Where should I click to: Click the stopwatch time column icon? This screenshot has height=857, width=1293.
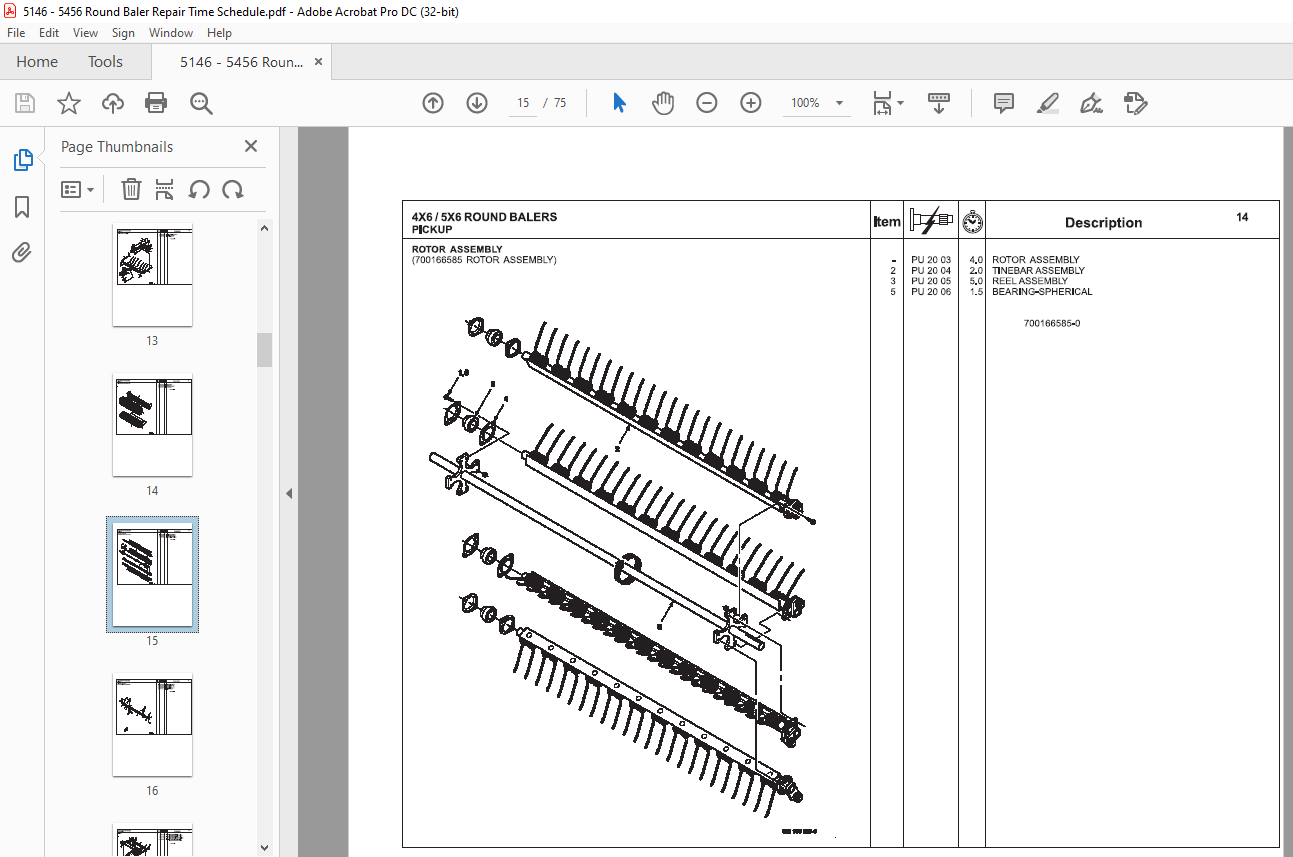pos(972,222)
